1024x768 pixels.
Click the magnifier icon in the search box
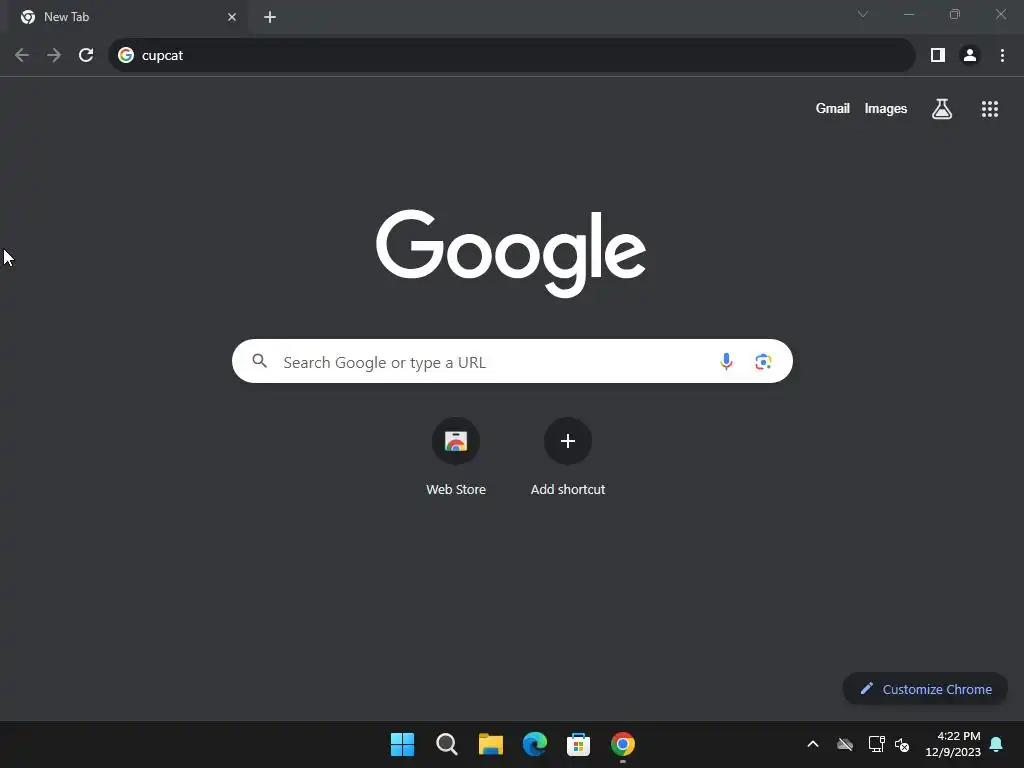click(x=259, y=360)
